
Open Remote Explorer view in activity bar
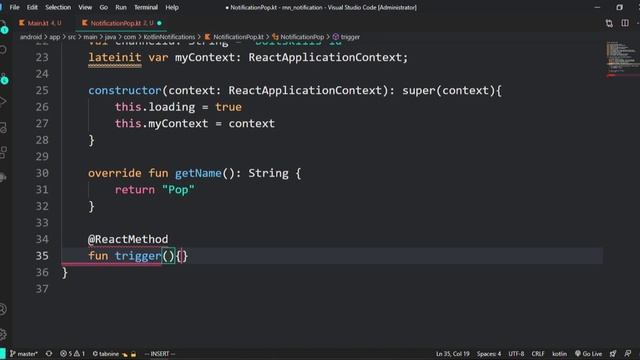click(x=3, y=128)
